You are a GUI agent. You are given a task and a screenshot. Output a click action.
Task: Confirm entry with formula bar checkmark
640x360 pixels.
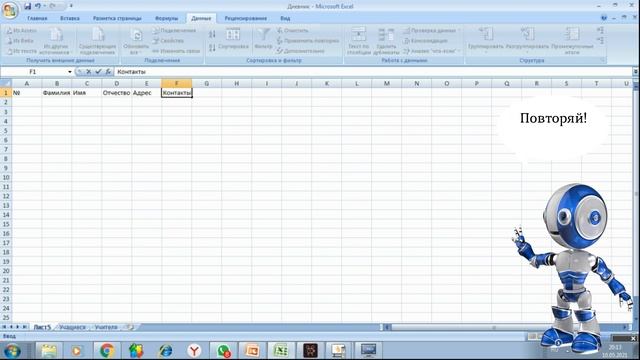pyautogui.click(x=98, y=72)
